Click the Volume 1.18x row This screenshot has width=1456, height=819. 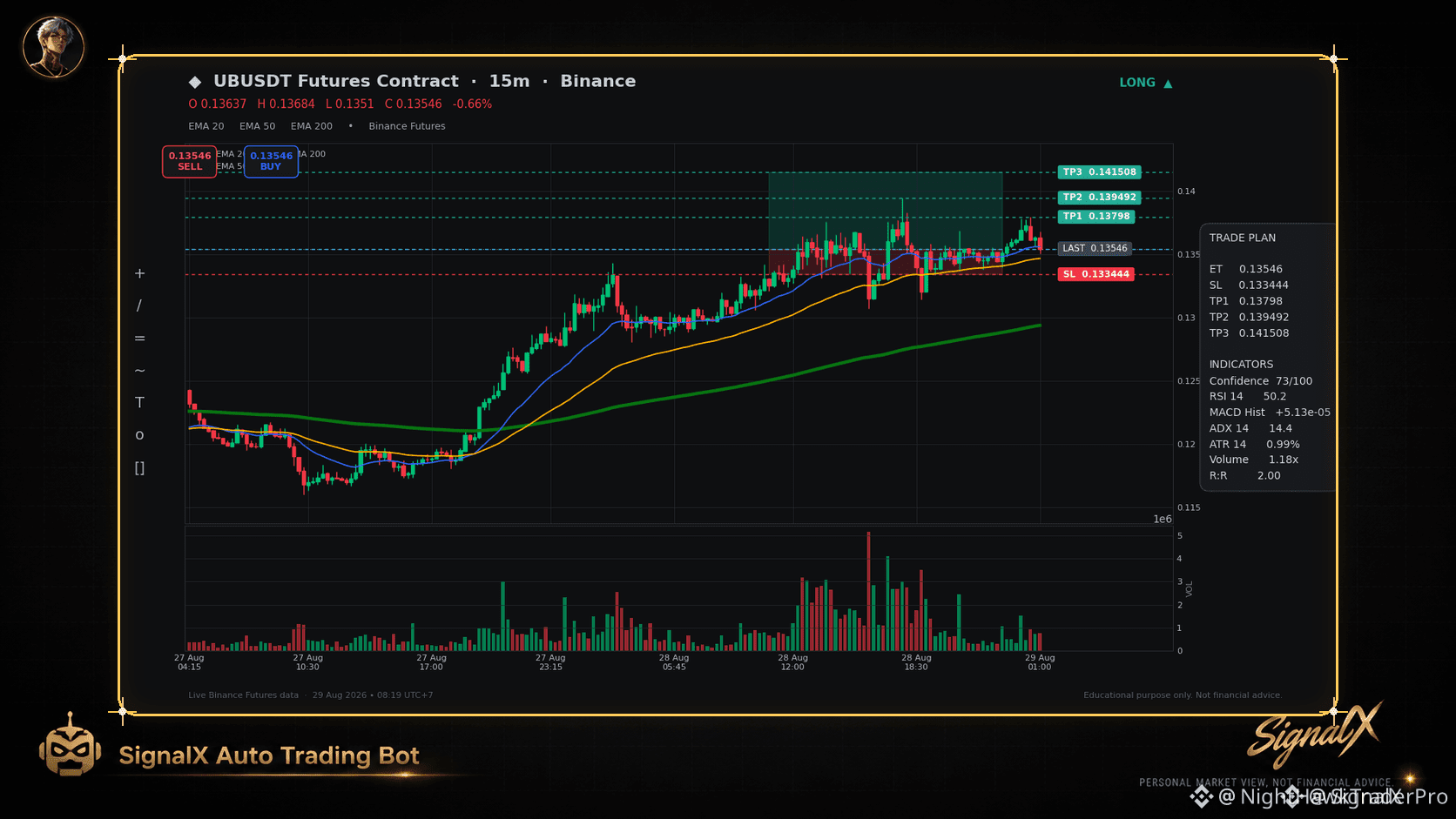1254,460
